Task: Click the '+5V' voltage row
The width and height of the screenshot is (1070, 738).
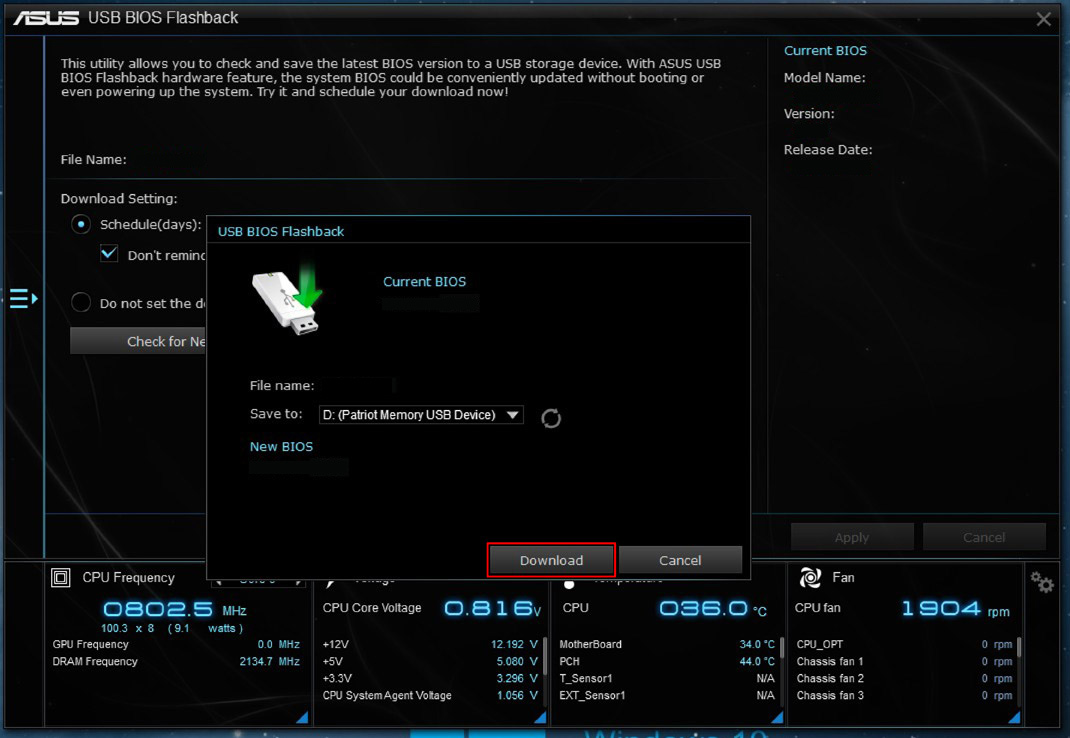Action: click(430, 662)
